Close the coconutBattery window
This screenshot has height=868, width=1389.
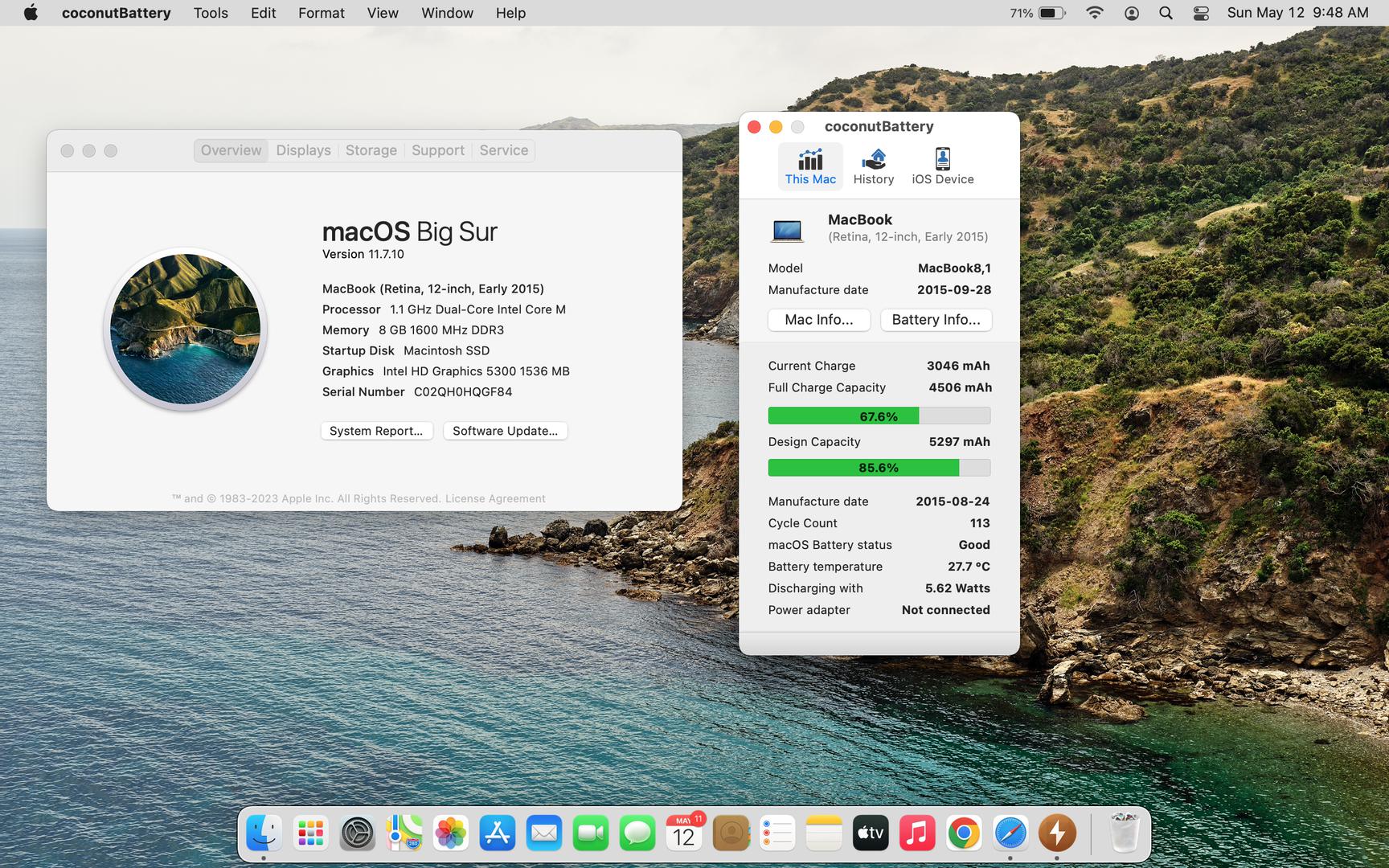click(754, 127)
